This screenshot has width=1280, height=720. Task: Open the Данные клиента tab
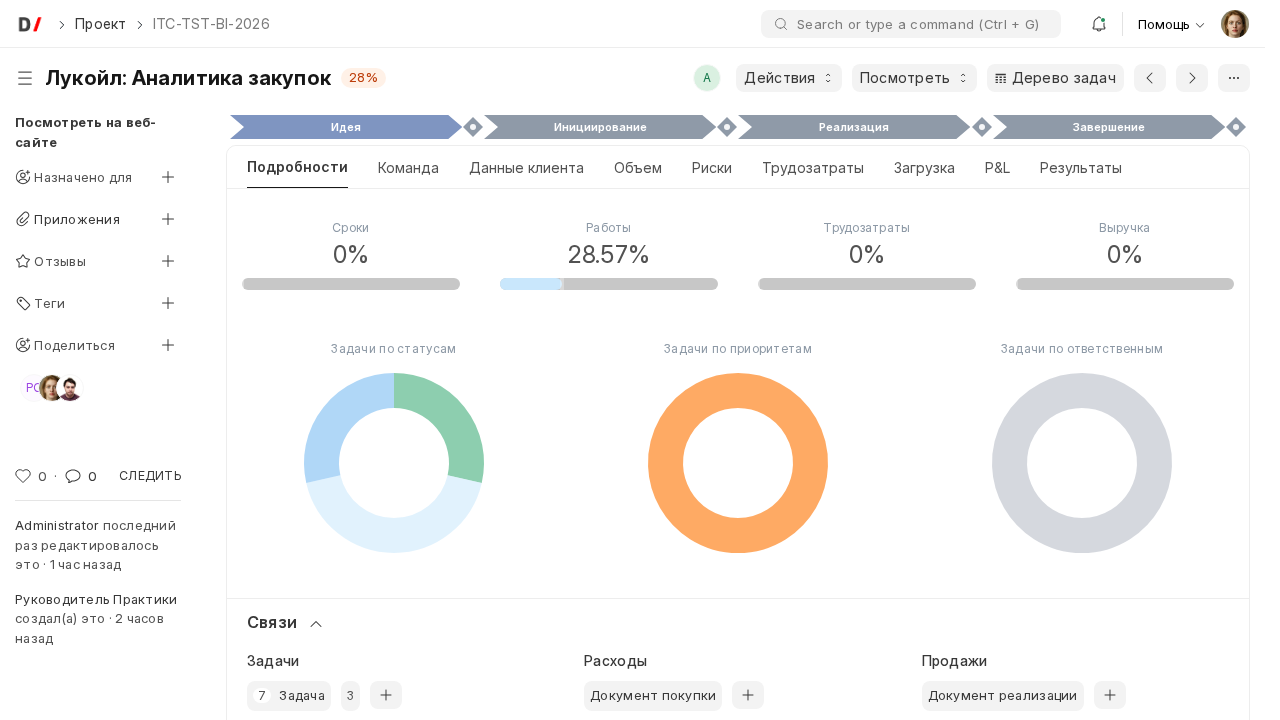(x=526, y=168)
